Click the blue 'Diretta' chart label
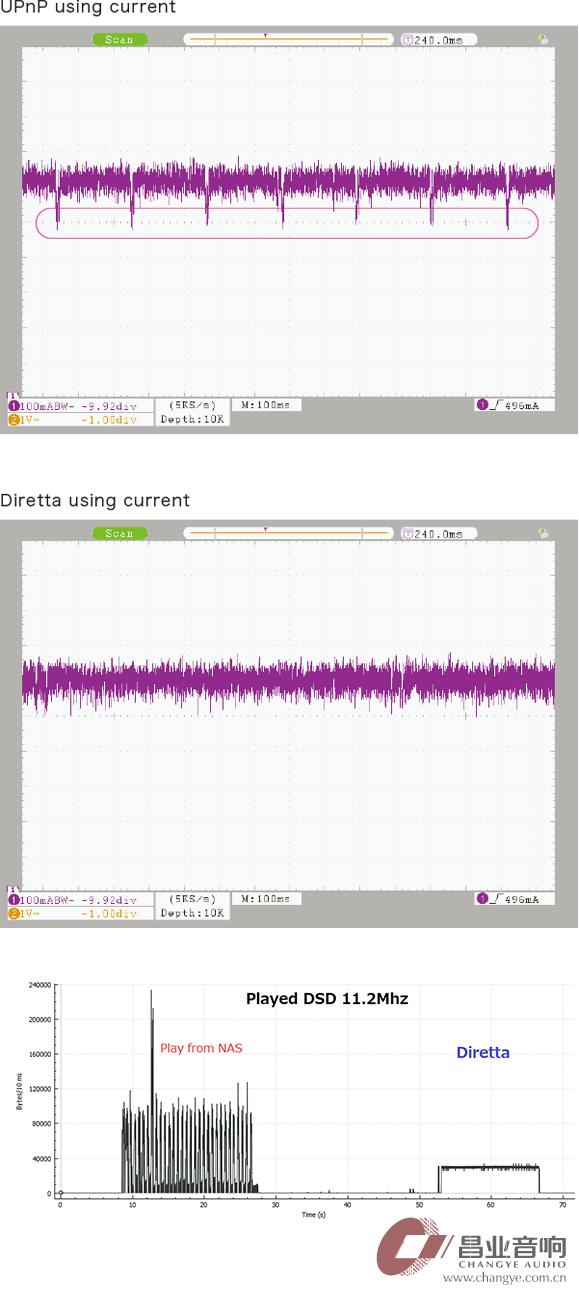The width and height of the screenshot is (579, 1292). [483, 1052]
